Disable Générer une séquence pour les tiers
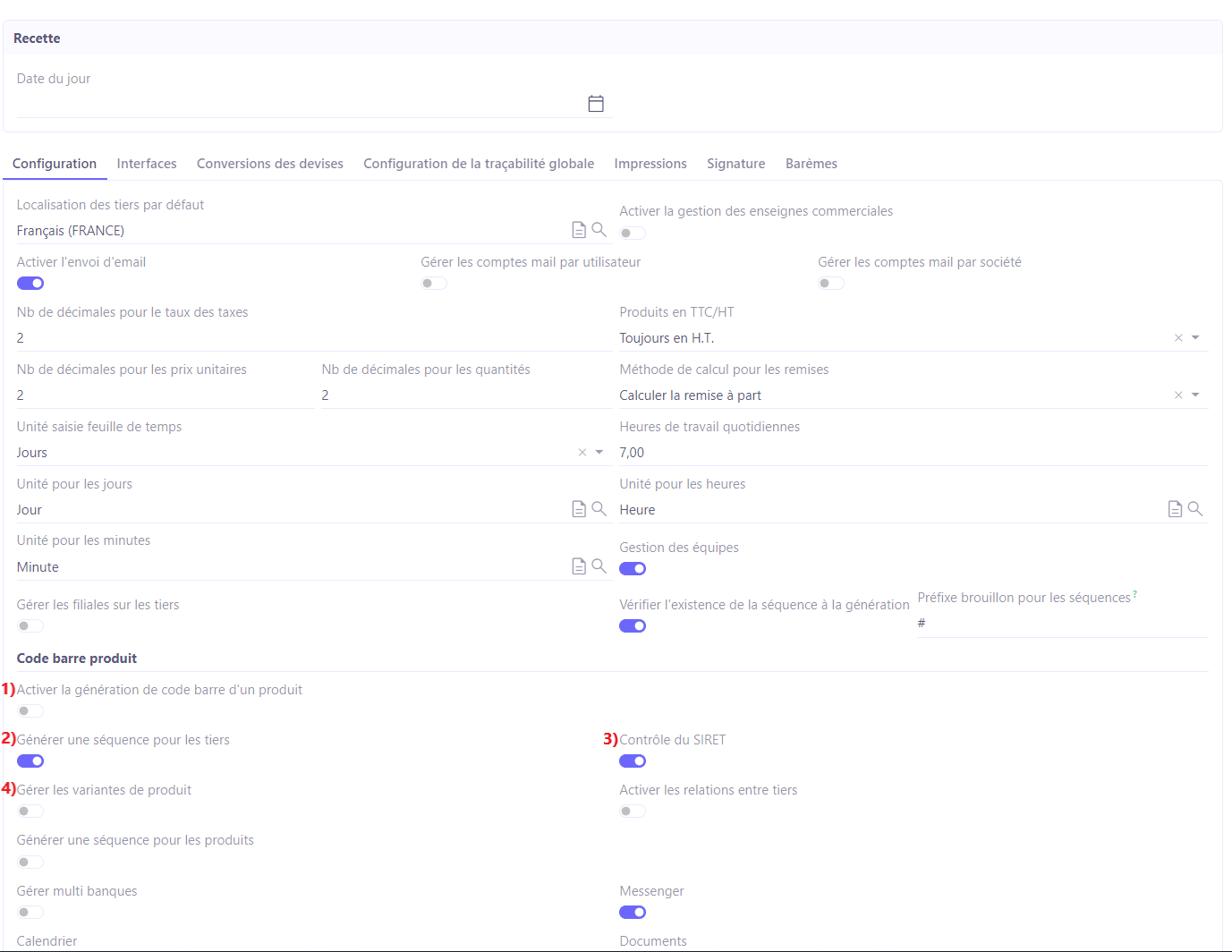This screenshot has width=1232, height=952. point(30,761)
